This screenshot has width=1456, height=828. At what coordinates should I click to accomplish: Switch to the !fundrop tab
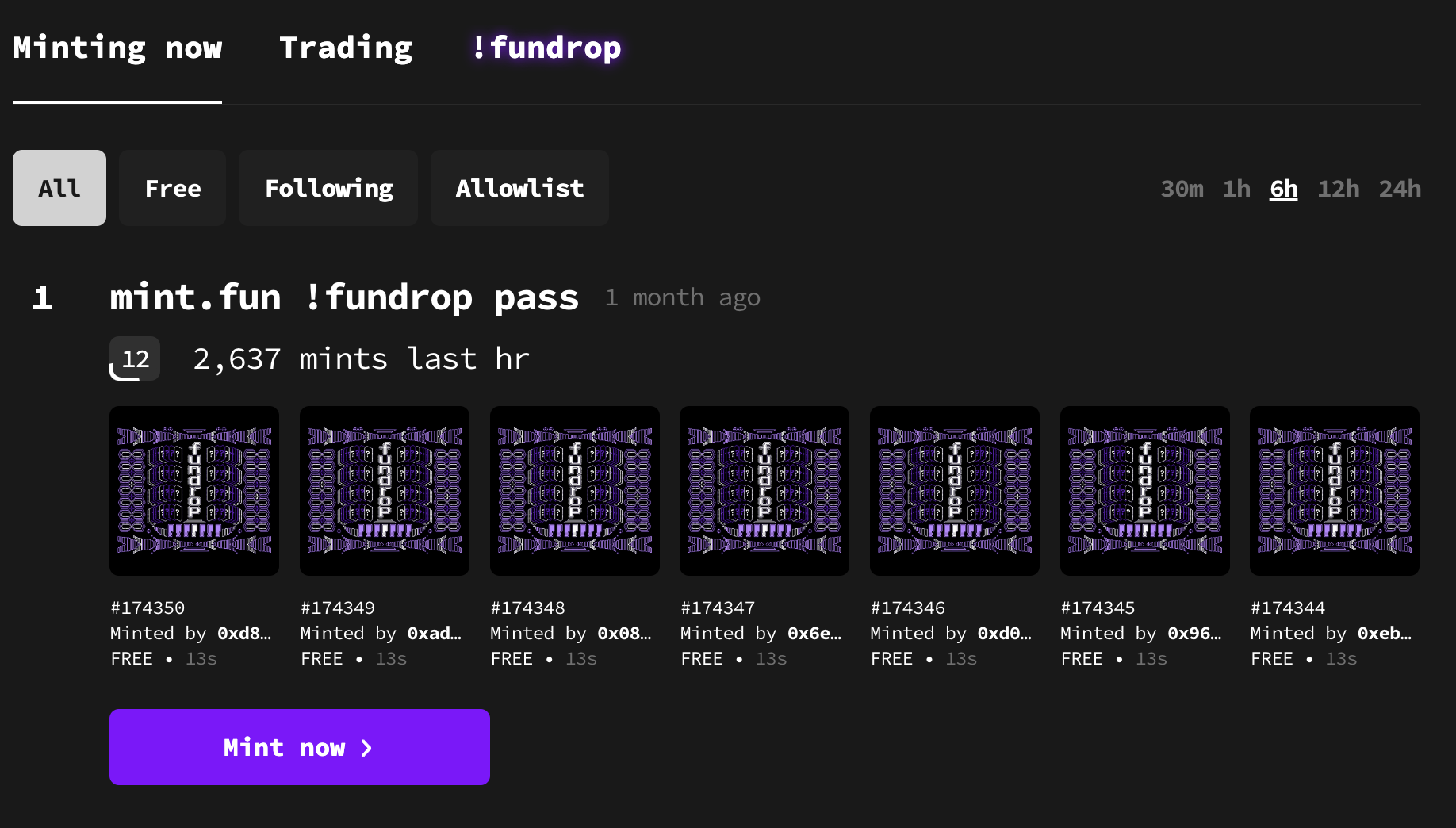click(546, 48)
